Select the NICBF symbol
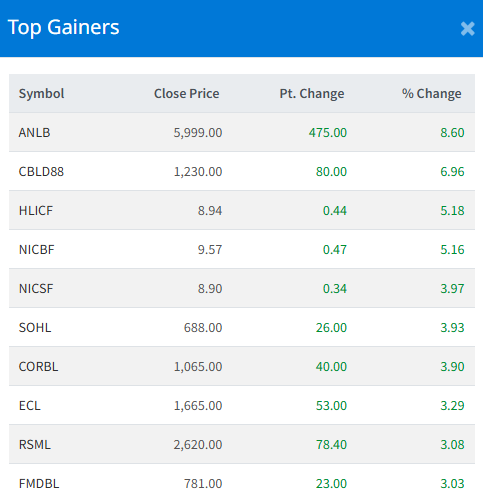 36,250
